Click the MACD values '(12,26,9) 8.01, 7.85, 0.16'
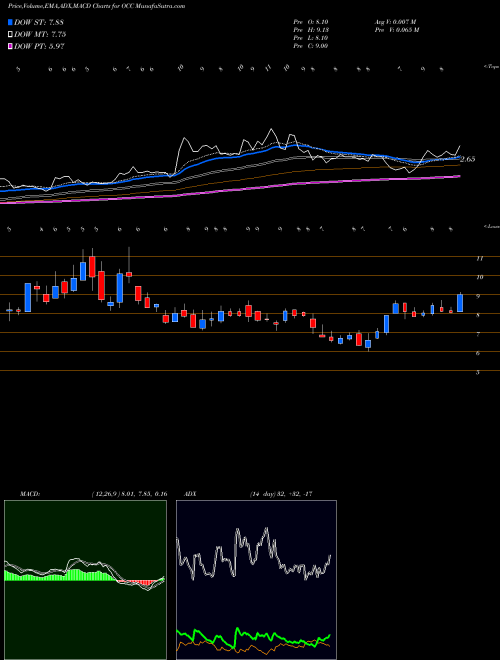500x660 pixels. 129,494
